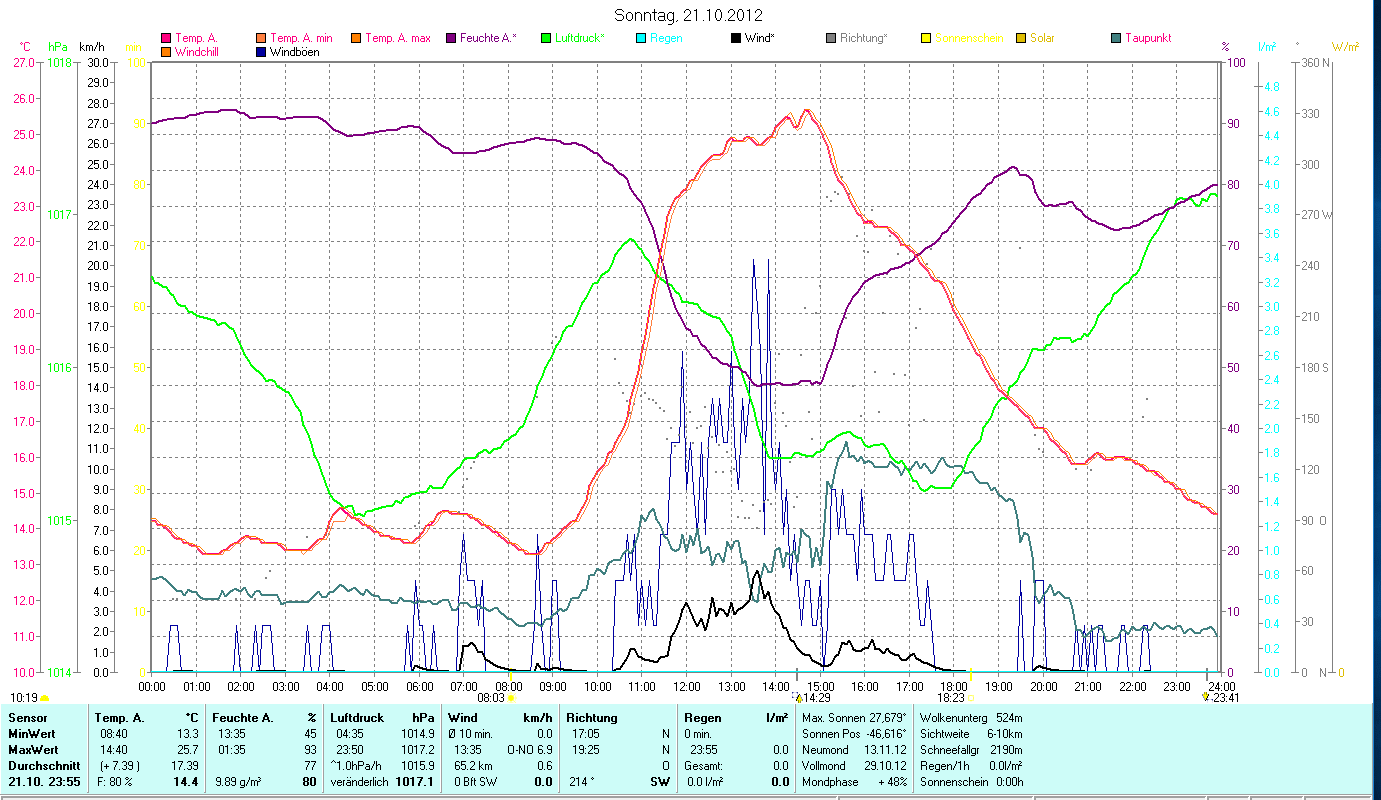Screen dimensions: 1381x800
Task: Click the purple Feuchte A.* legend swatch
Action: [x=451, y=38]
